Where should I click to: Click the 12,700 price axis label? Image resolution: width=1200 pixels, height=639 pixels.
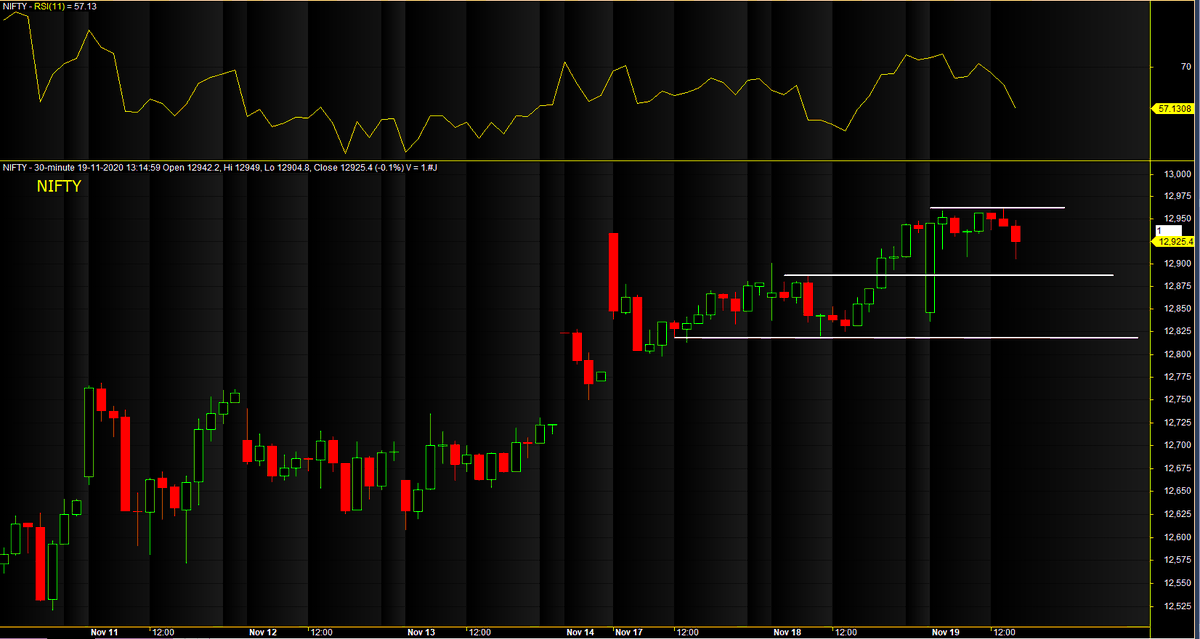1176,445
